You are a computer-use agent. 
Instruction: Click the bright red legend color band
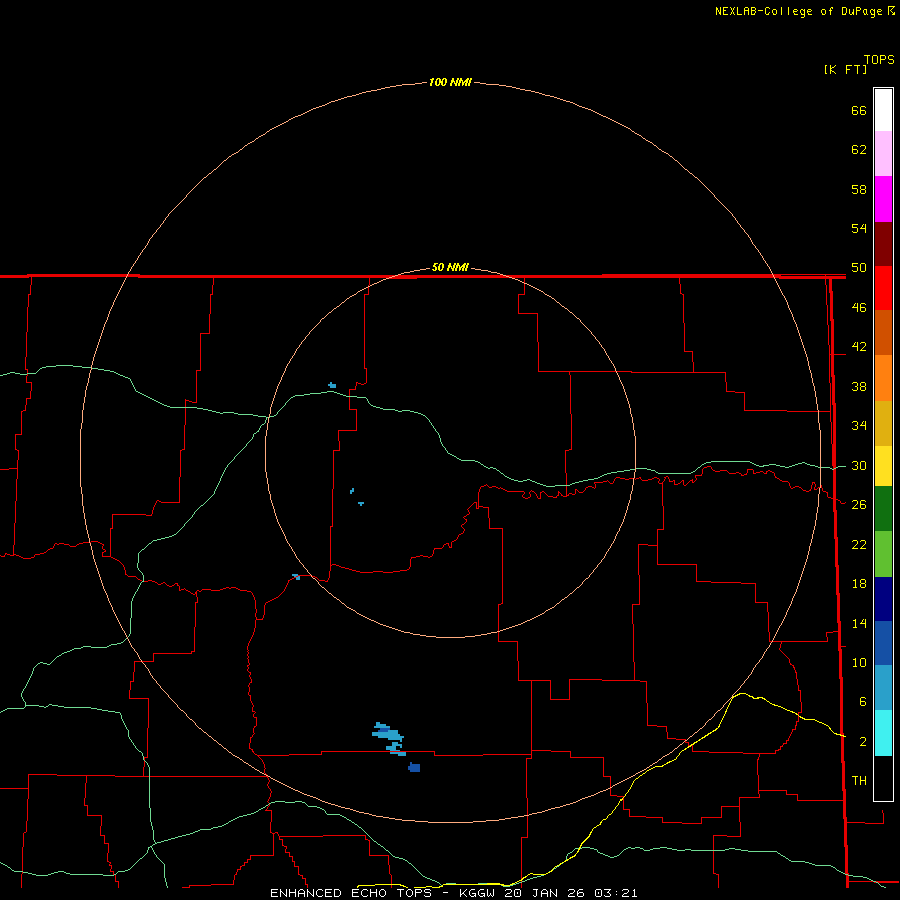coord(883,288)
